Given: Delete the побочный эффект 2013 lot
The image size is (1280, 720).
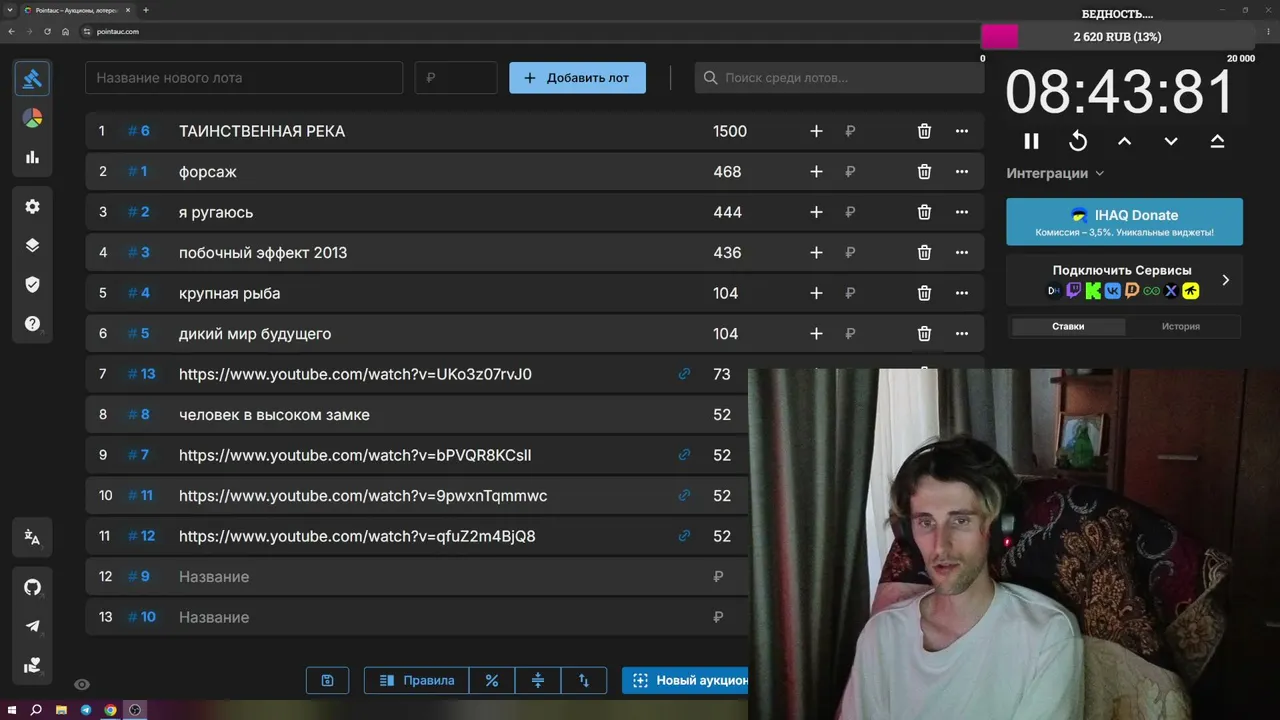Looking at the screenshot, I should point(924,253).
